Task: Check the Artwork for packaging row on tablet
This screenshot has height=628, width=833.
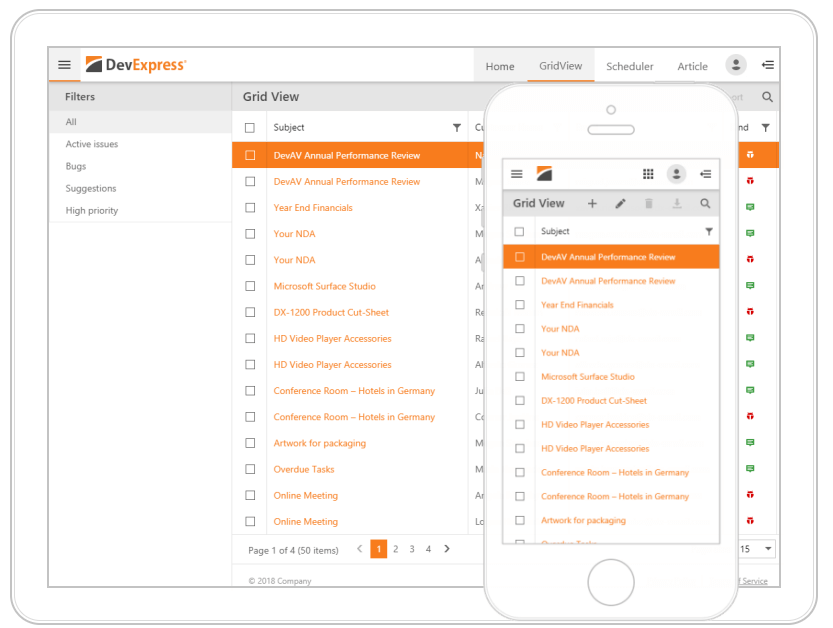Action: click(x=250, y=443)
